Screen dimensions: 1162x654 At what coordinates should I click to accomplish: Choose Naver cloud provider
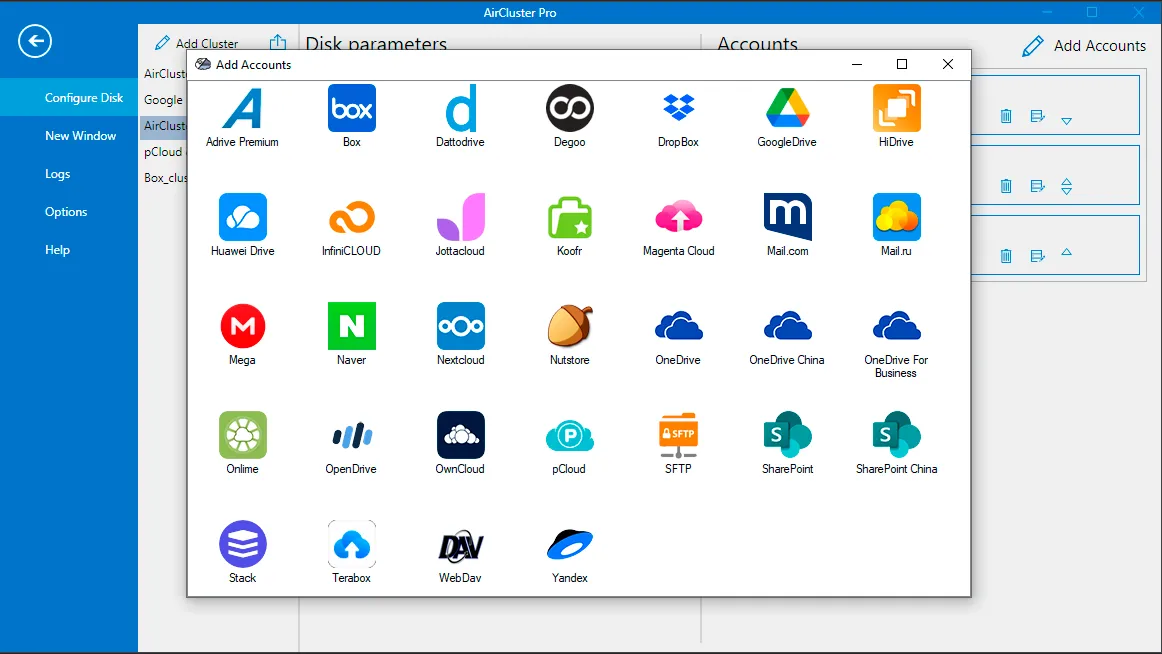pos(351,327)
